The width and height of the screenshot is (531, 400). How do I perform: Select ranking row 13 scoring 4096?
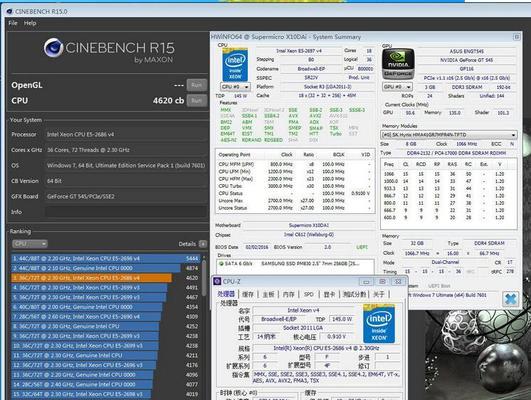pos(106,375)
